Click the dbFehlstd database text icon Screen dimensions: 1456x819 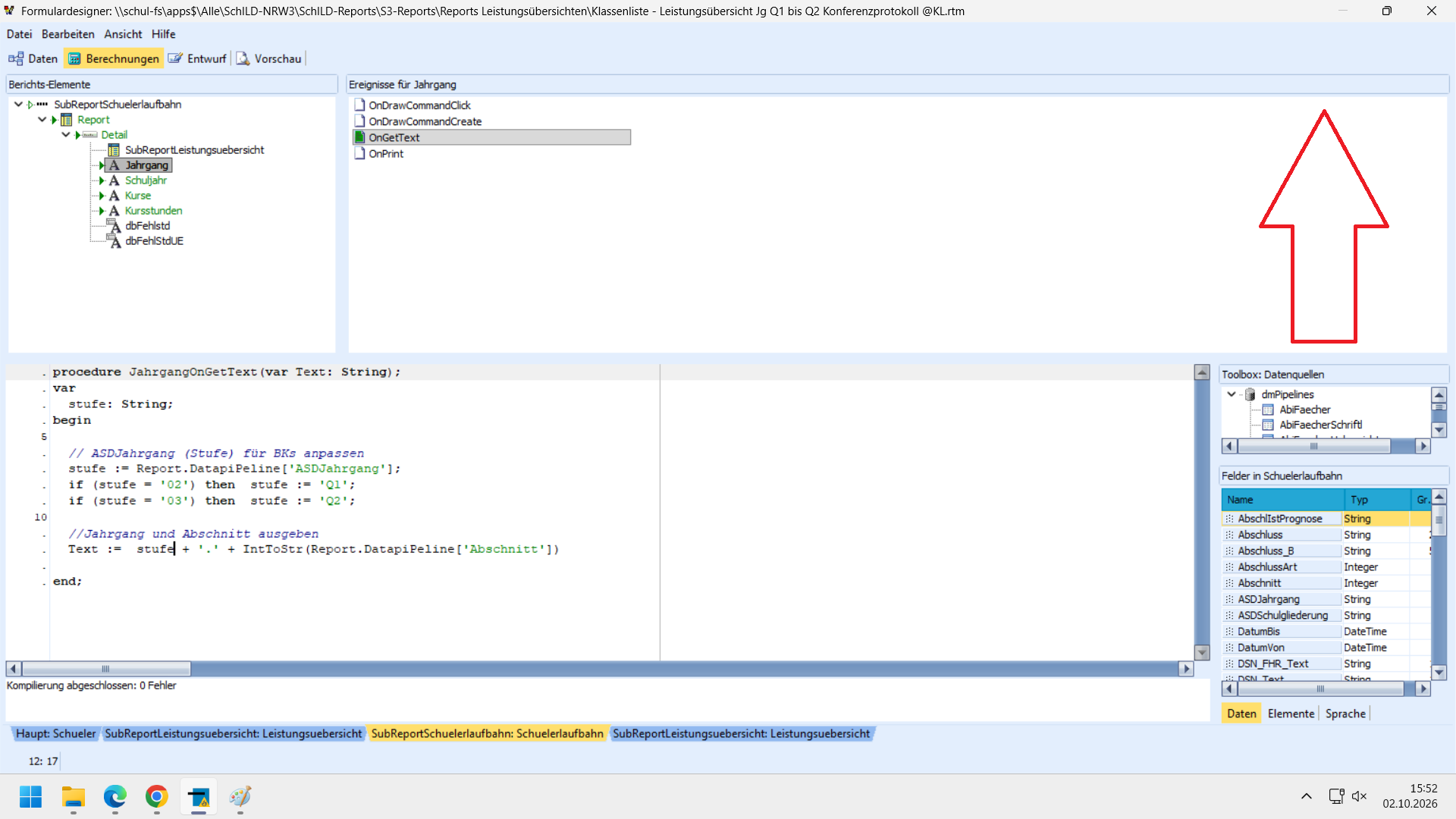114,226
